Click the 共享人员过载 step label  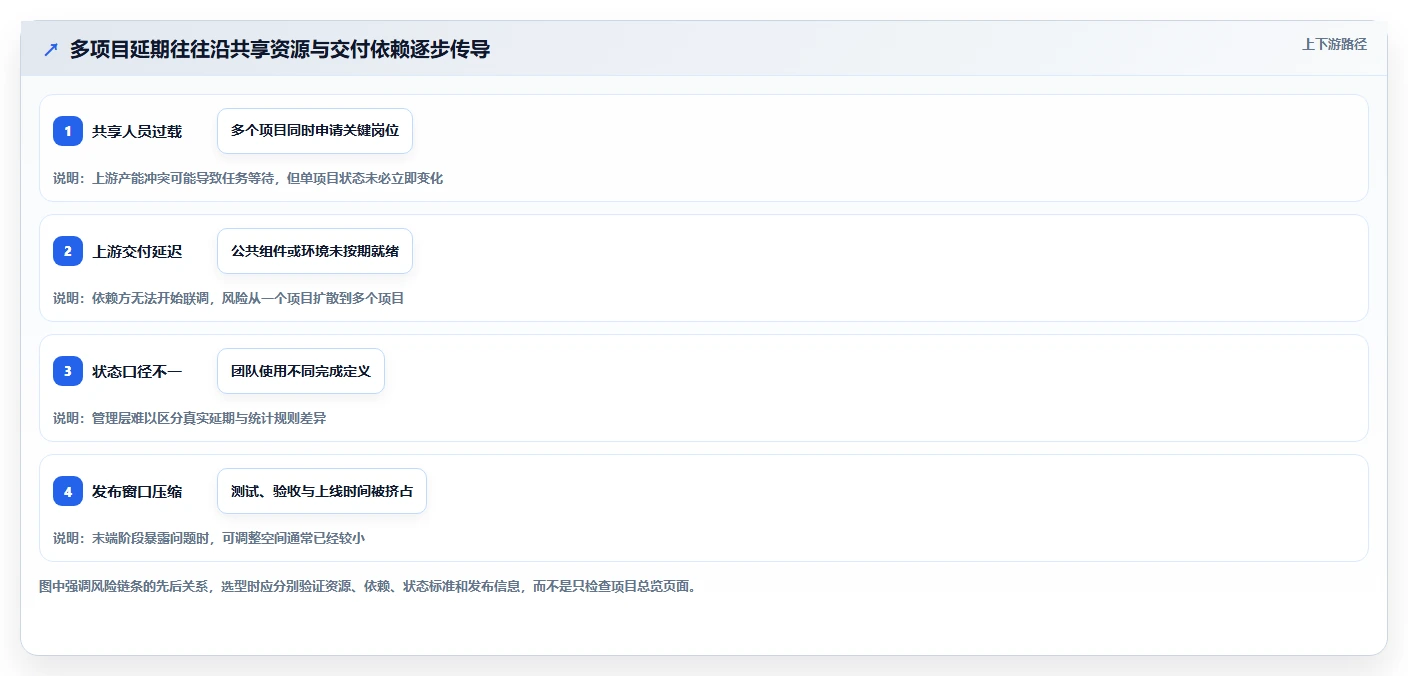click(x=137, y=131)
